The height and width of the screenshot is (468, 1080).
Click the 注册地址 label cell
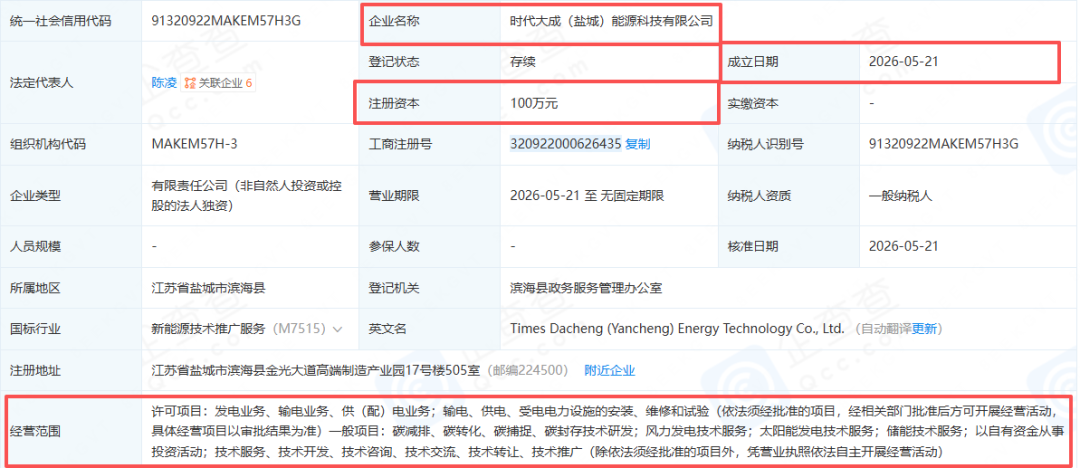coord(70,370)
